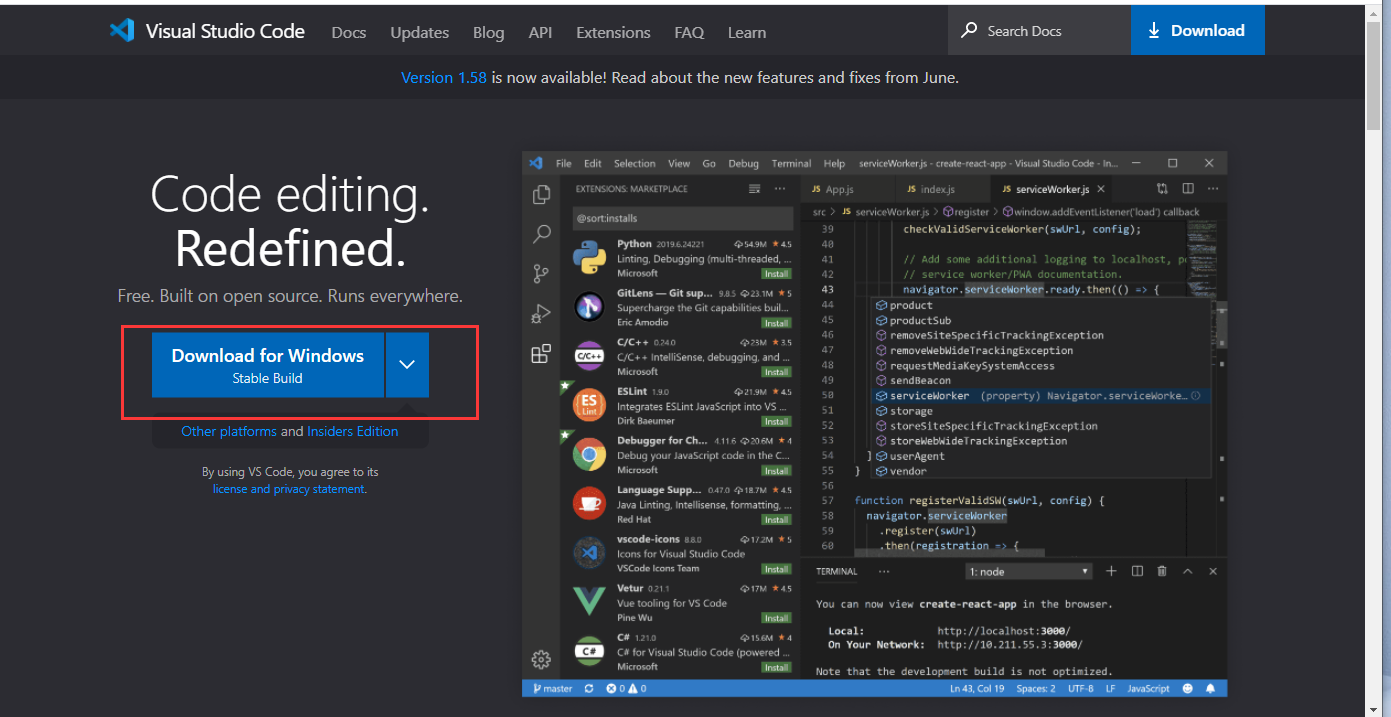Click the vscode-icons extension icon
Image resolution: width=1391 pixels, height=717 pixels.
point(589,552)
